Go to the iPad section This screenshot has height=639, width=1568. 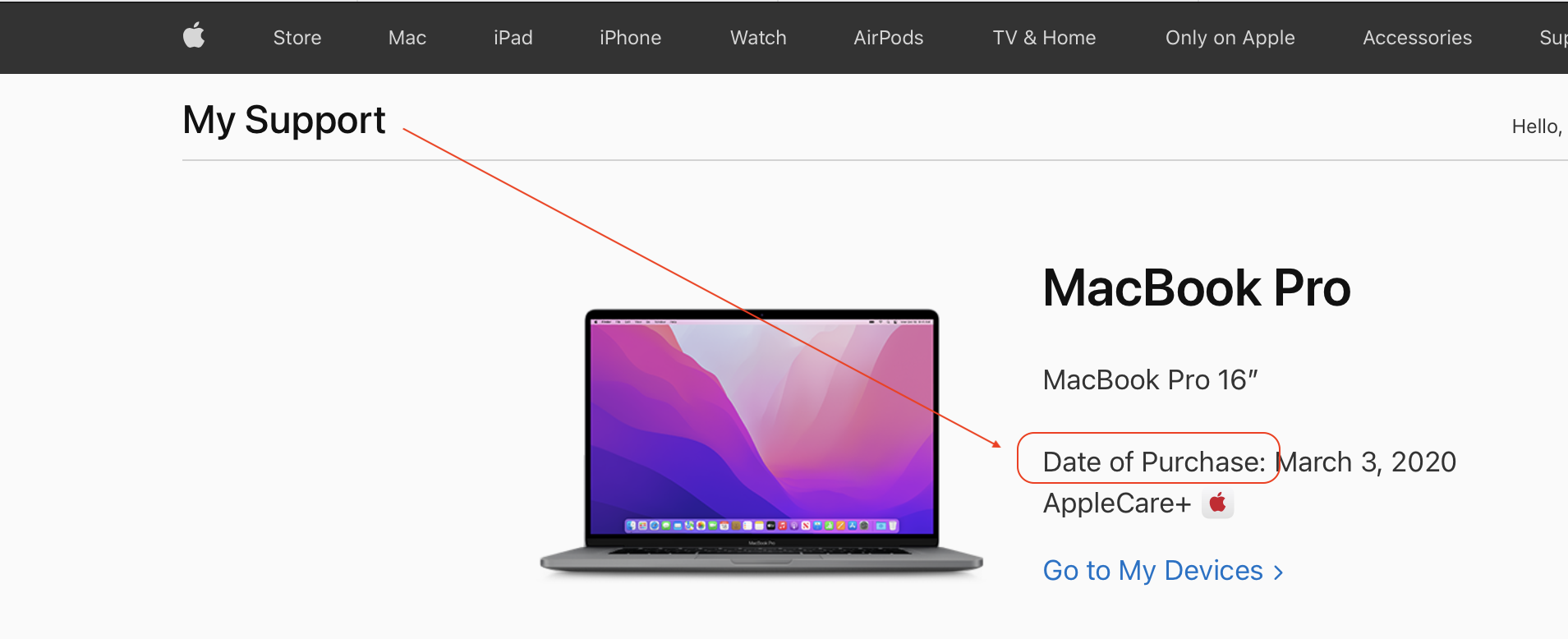click(513, 38)
